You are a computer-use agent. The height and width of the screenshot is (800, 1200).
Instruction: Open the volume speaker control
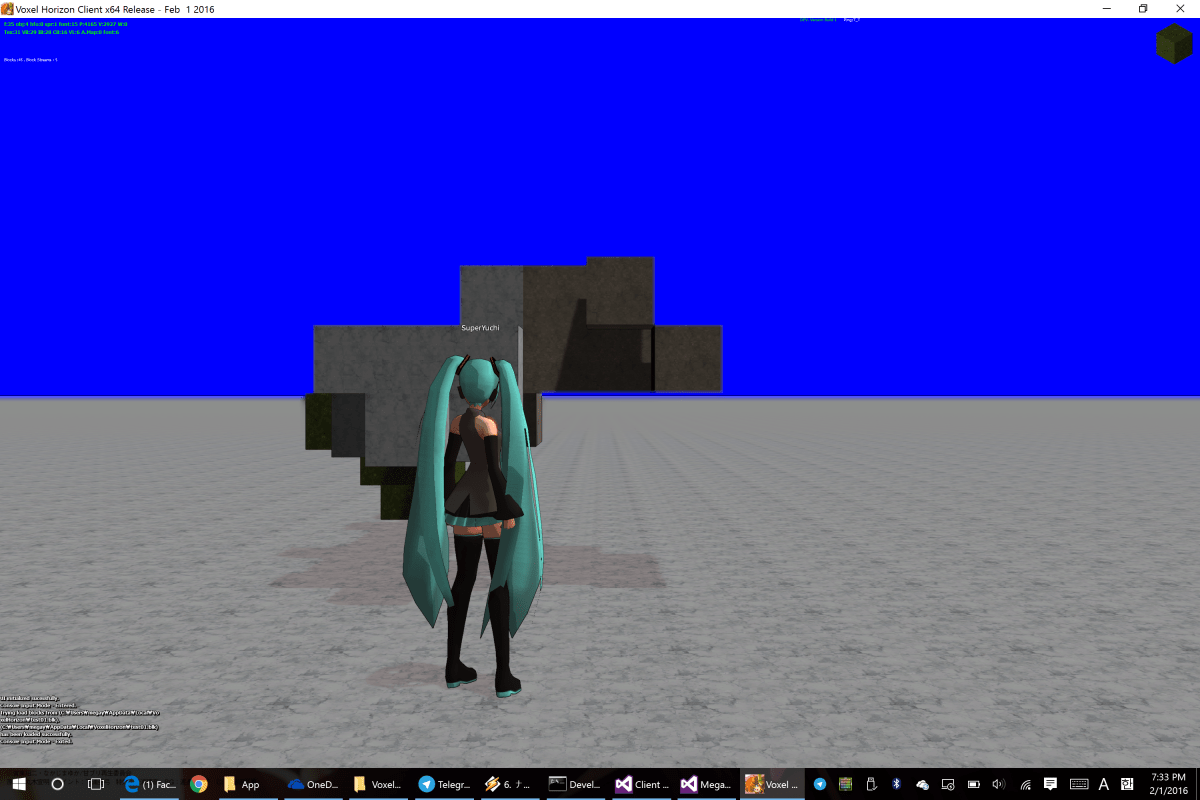tap(999, 784)
